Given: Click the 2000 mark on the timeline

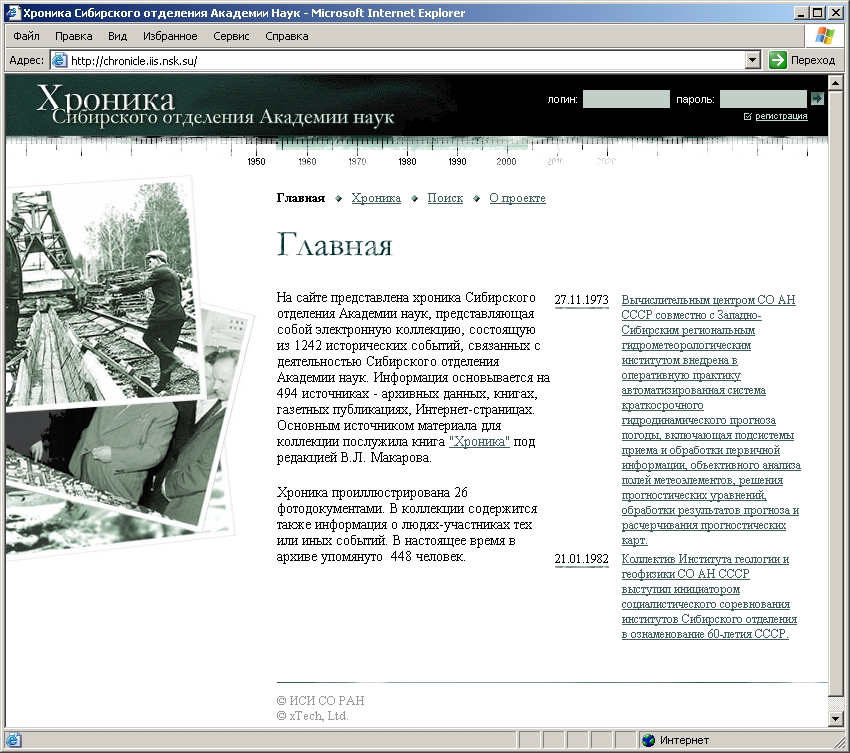Looking at the screenshot, I should click(x=506, y=161).
